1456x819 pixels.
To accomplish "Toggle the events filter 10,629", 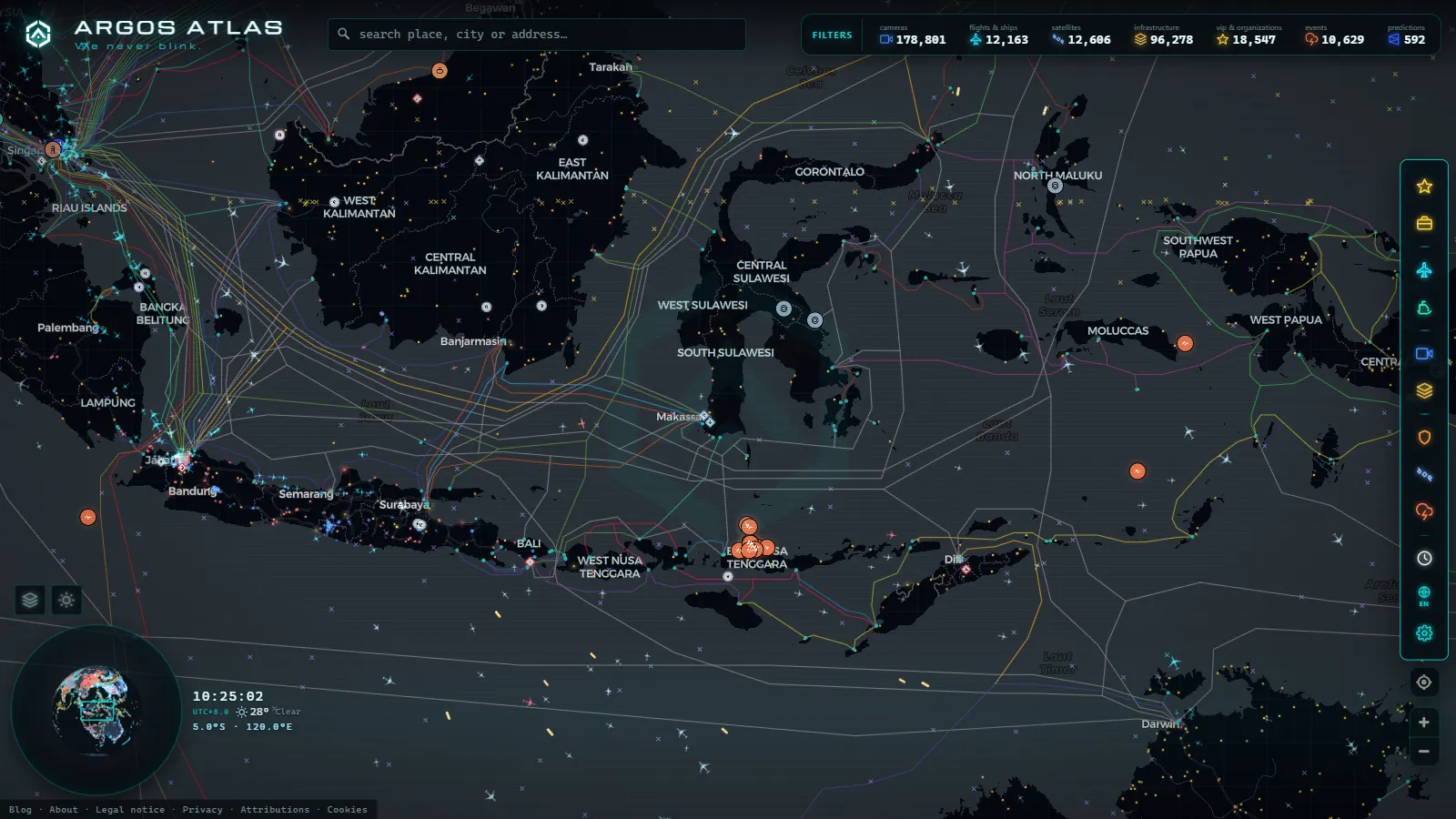I will pyautogui.click(x=1334, y=35).
